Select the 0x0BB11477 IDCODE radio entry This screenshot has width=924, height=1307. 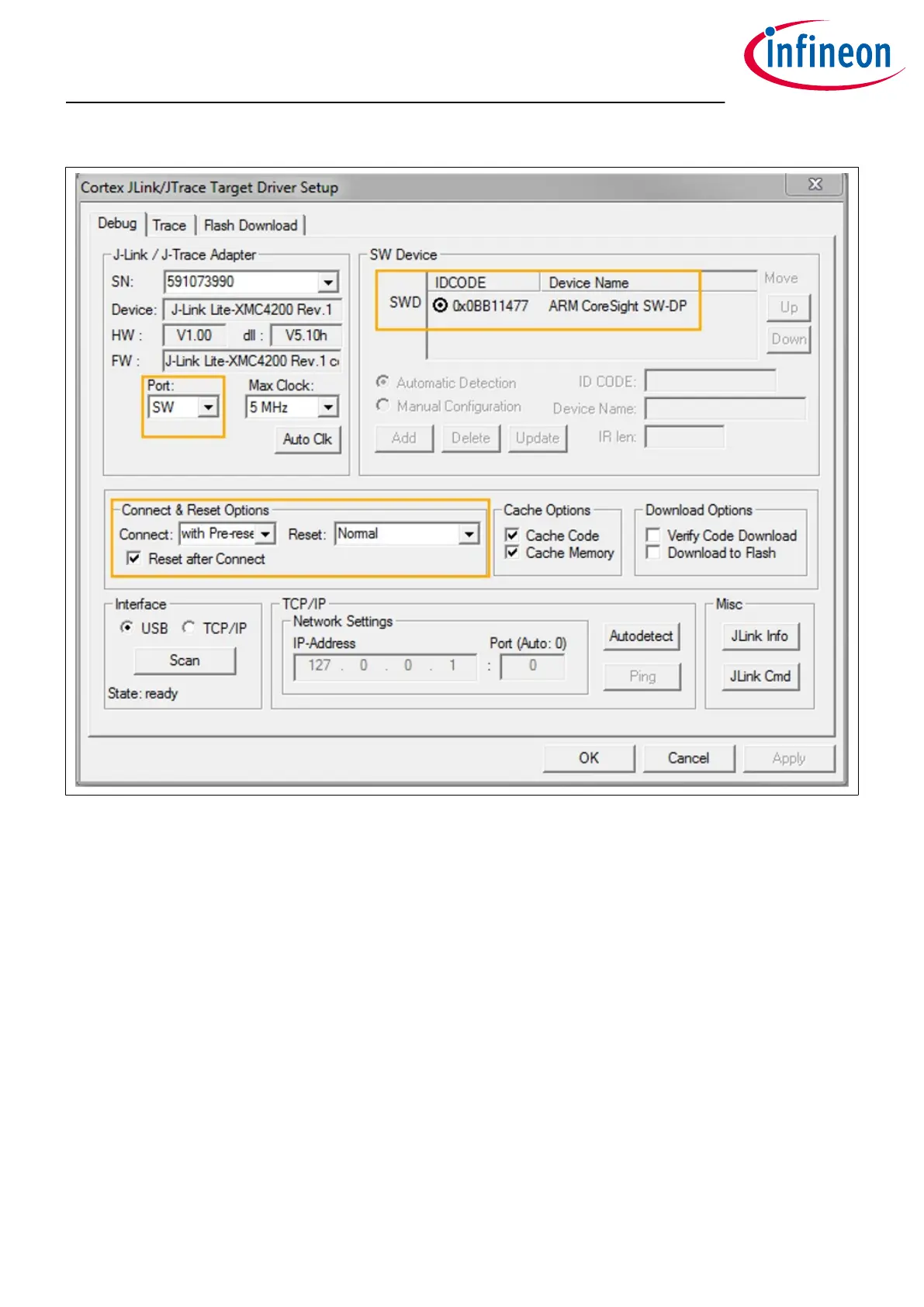tap(440, 306)
